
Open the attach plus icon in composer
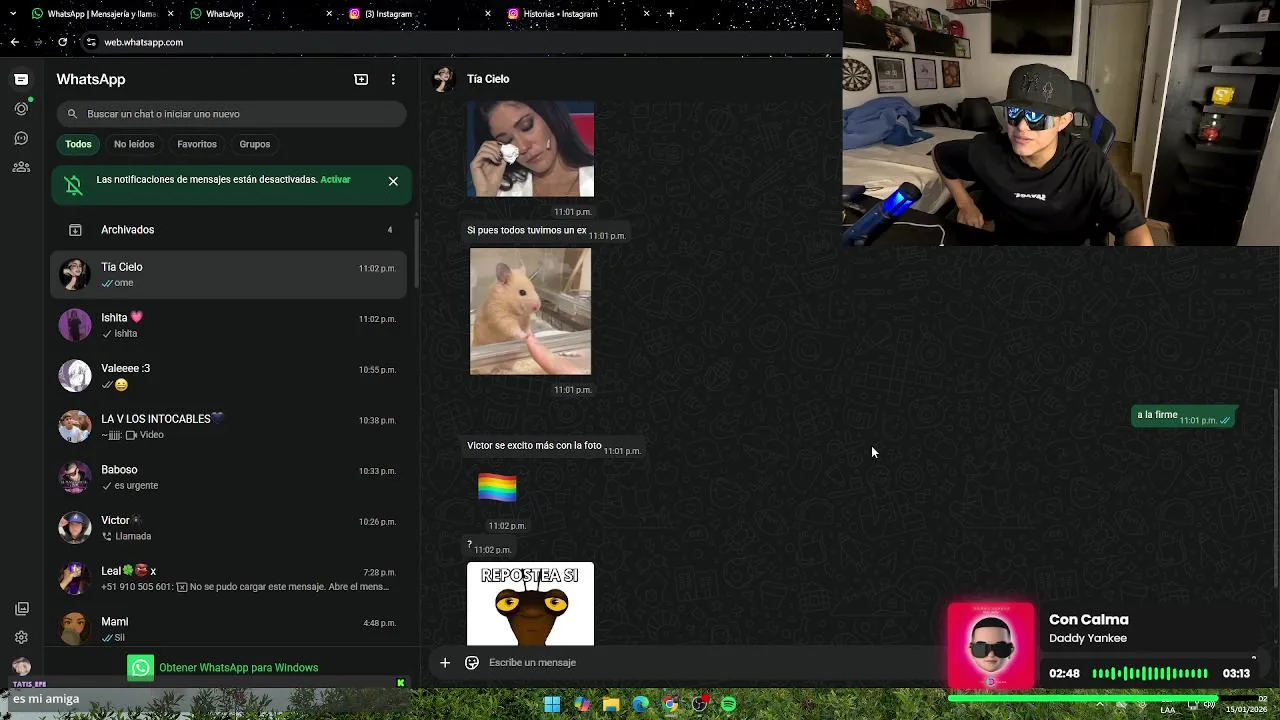(445, 662)
